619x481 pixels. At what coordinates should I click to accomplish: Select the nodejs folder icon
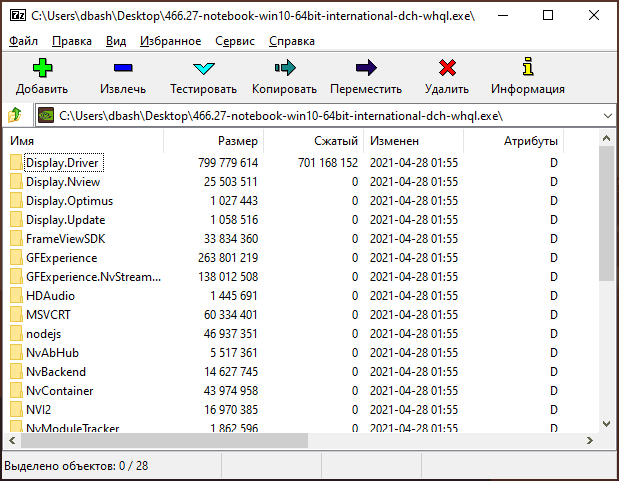coord(16,334)
